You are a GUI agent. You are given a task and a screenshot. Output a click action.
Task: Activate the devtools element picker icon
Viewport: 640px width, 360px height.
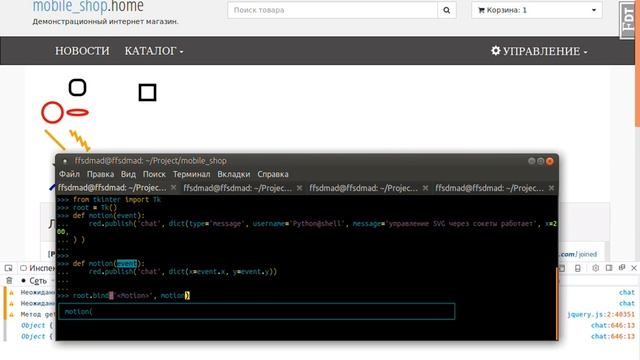(x=8, y=268)
